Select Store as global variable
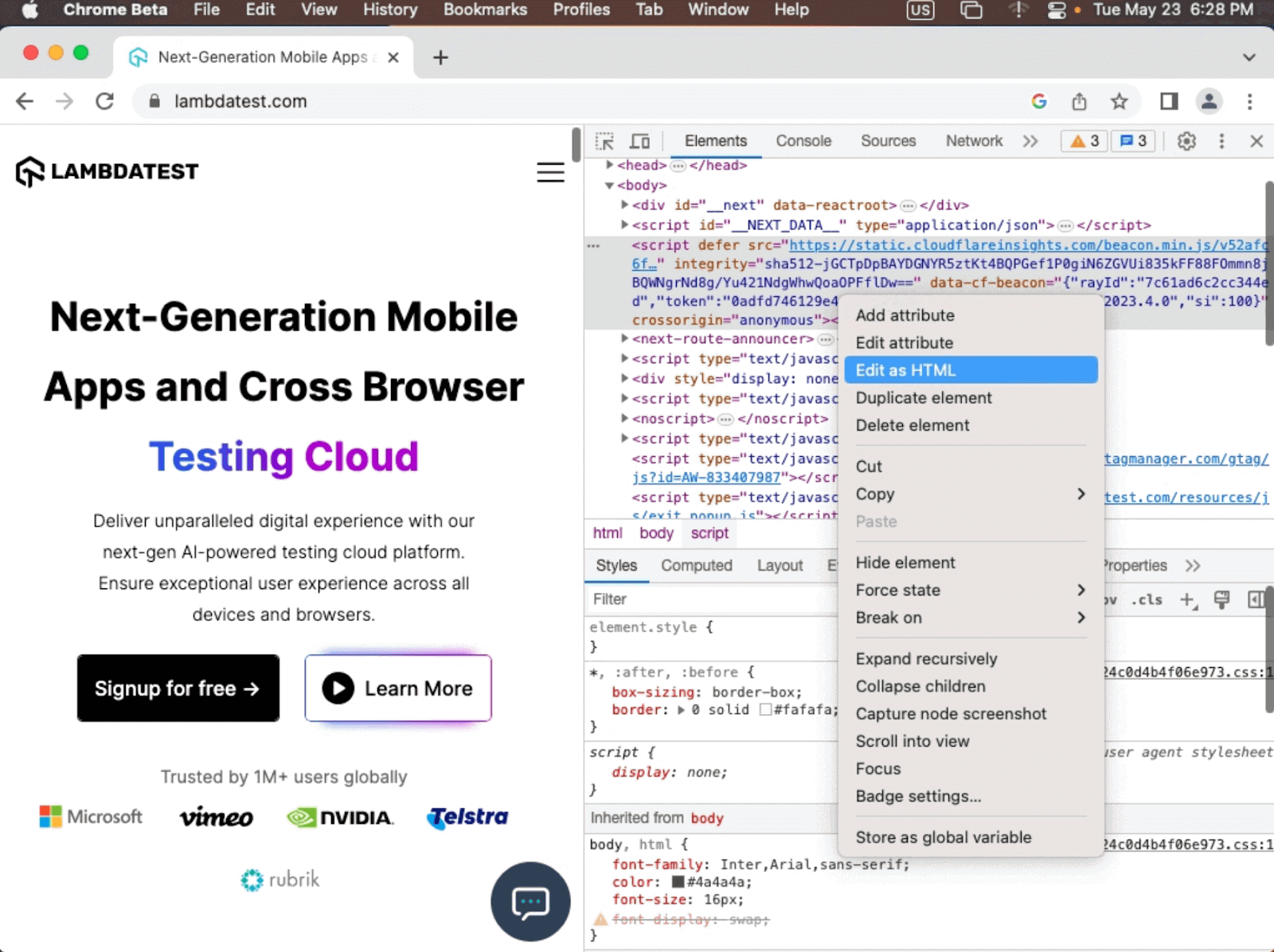 pos(971,837)
